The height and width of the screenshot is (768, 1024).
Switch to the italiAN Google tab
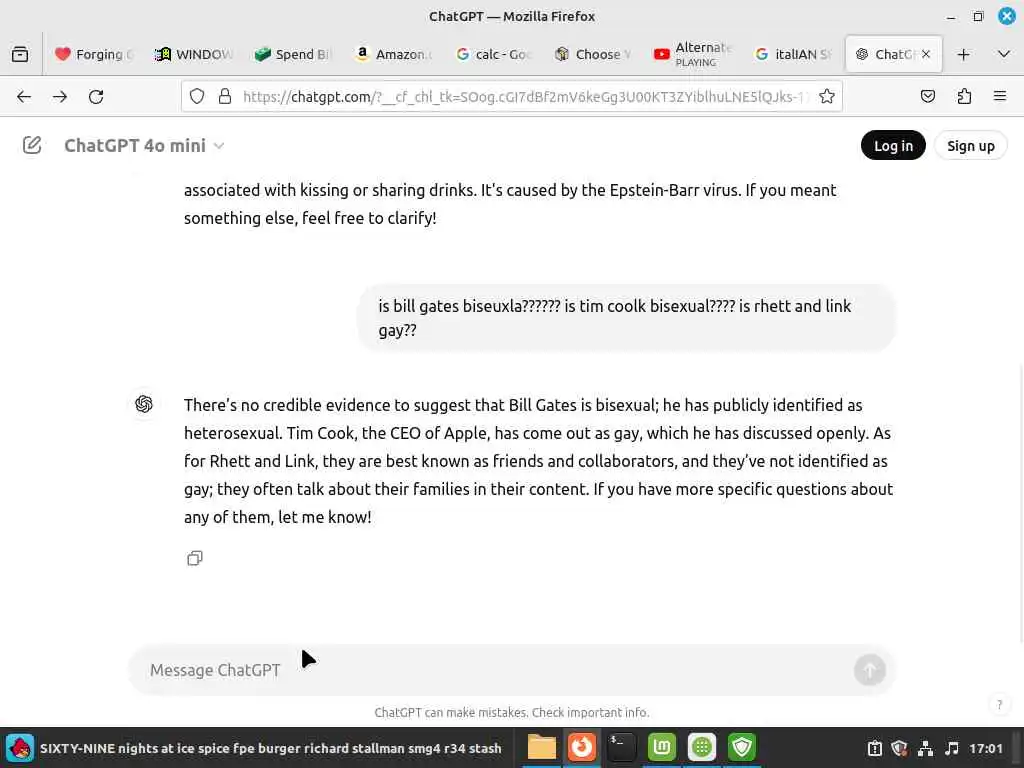[793, 54]
